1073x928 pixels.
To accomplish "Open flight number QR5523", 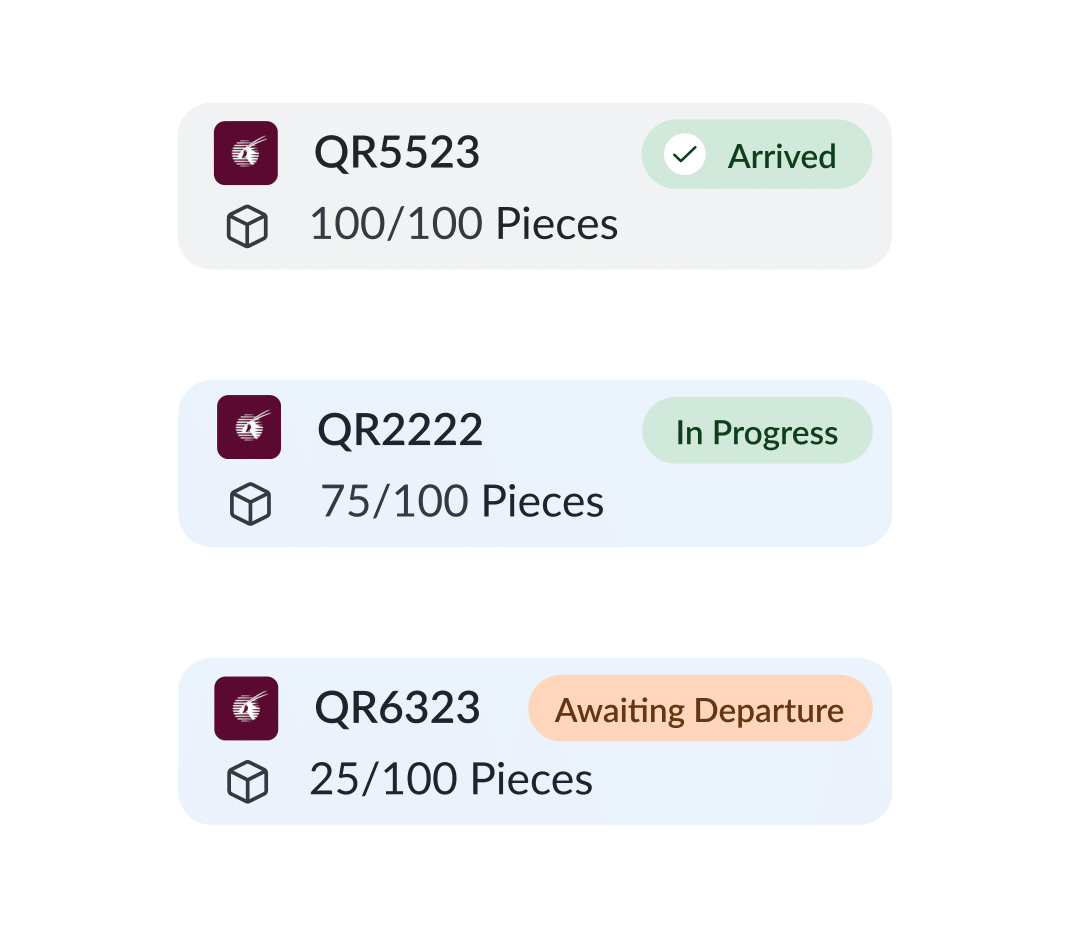I will coord(397,152).
